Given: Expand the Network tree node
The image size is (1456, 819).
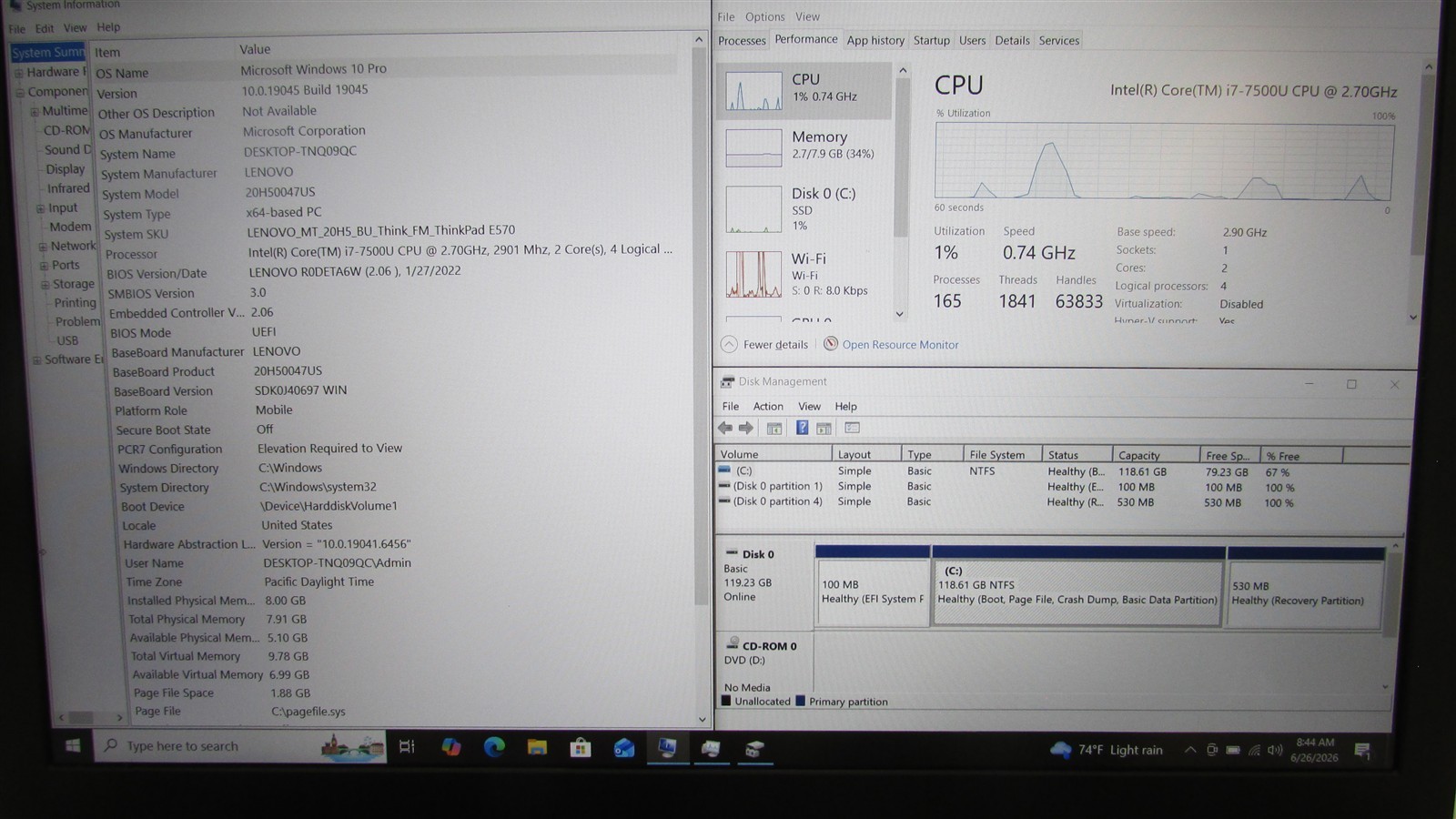Looking at the screenshot, I should [42, 247].
